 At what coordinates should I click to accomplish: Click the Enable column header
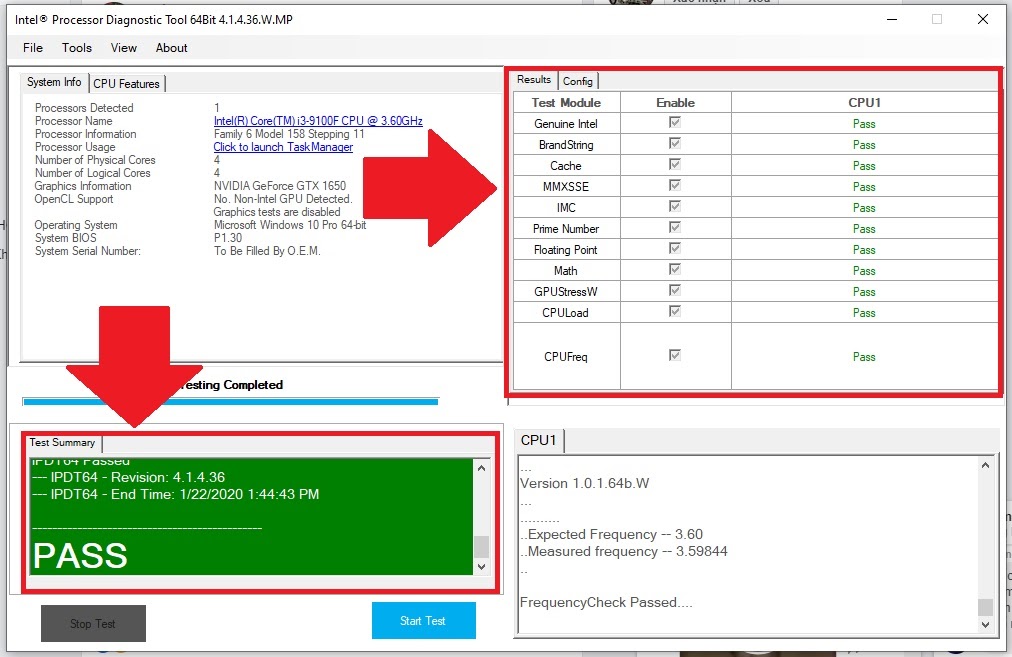click(676, 103)
